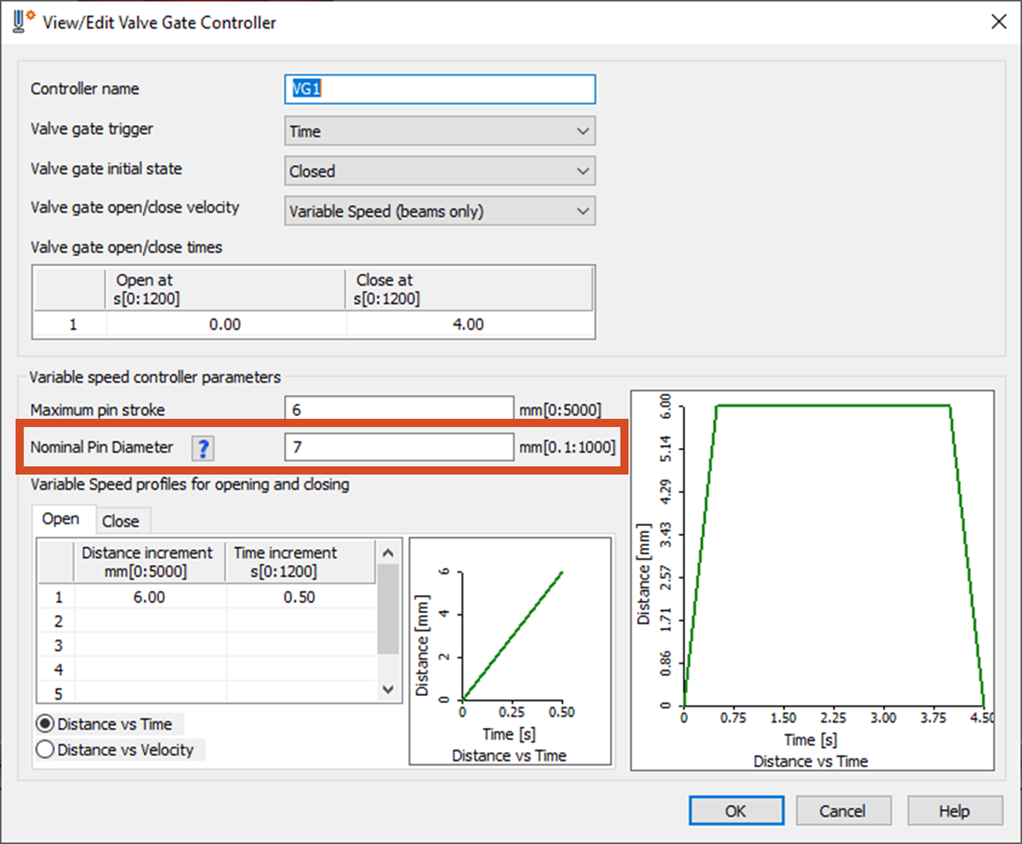Open the Valve gate trigger dropdown
Screen dimensions: 1022x844
[x=582, y=131]
